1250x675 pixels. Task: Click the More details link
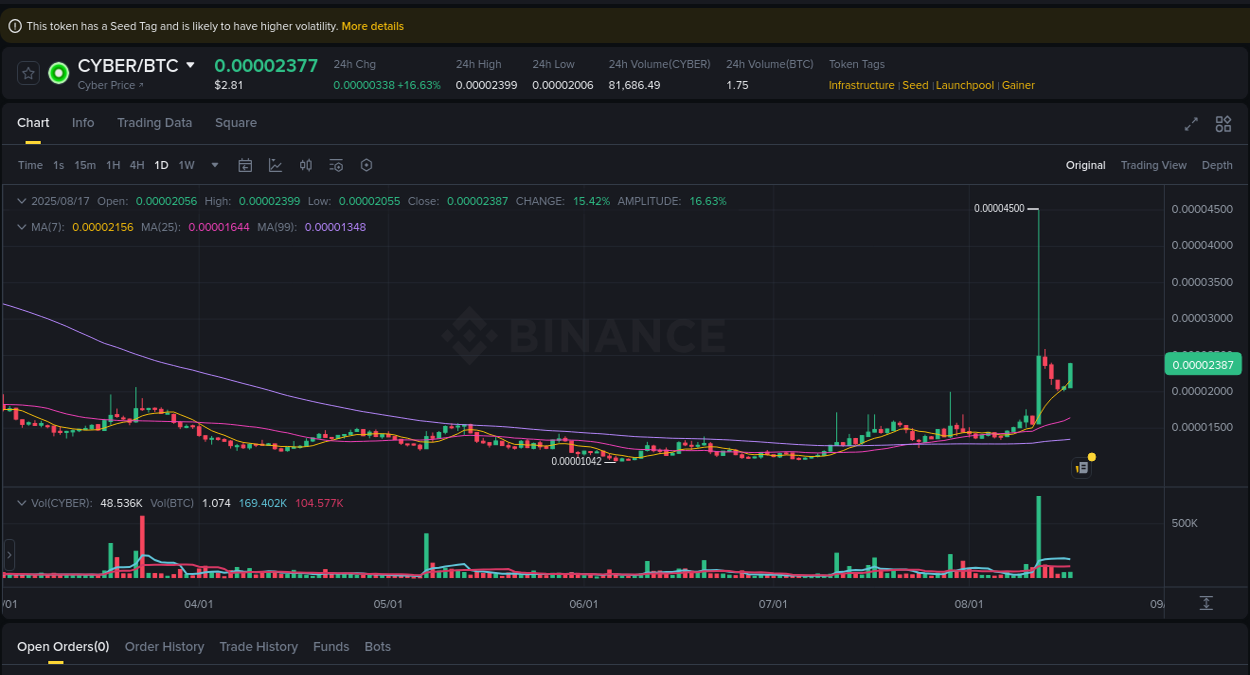click(x=372, y=26)
